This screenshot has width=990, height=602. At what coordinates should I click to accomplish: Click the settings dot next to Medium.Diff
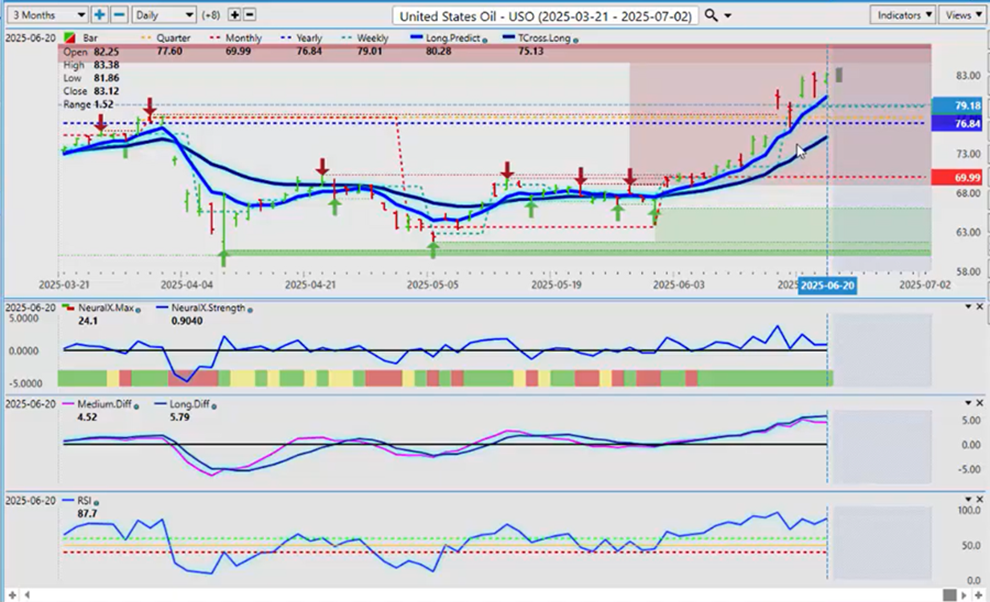click(136, 406)
